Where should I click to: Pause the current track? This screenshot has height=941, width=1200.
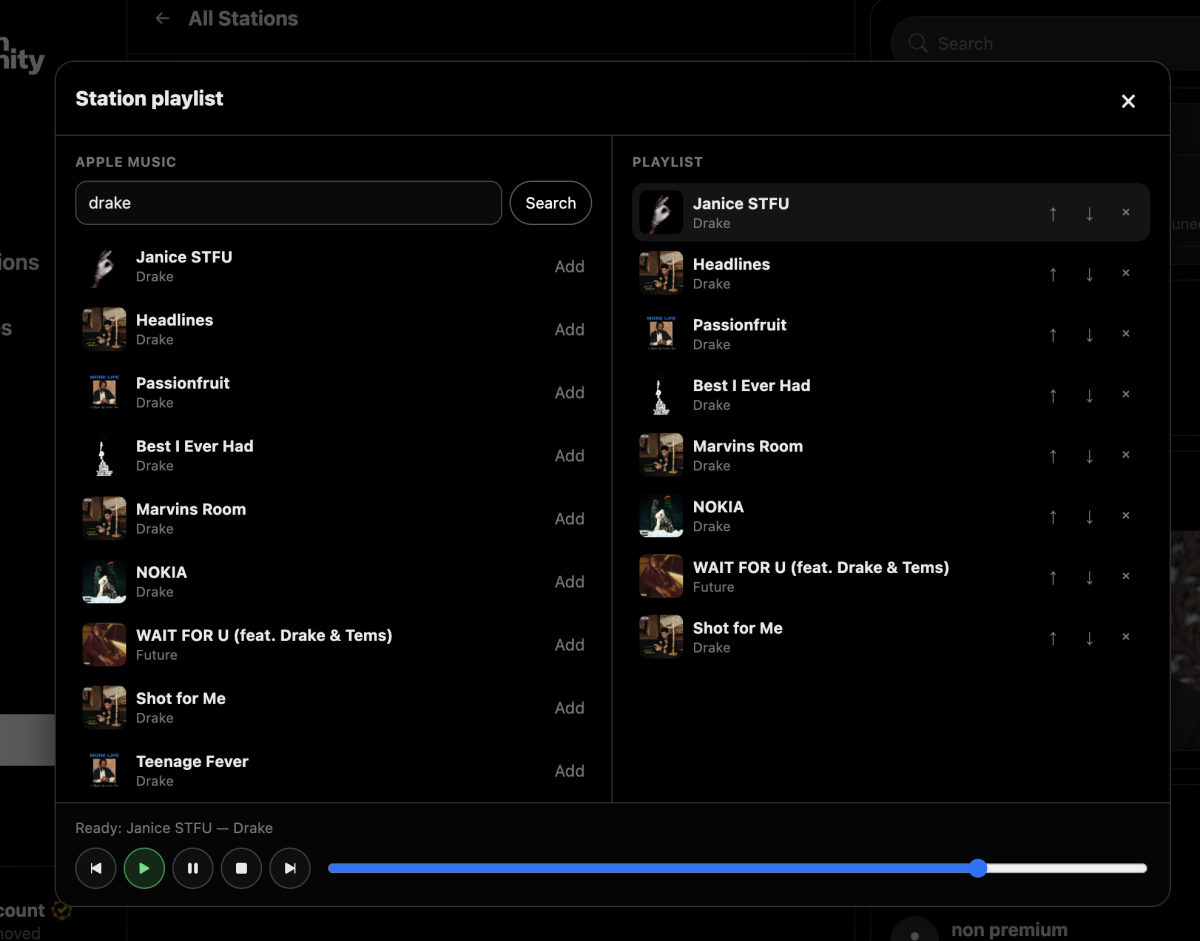tap(193, 868)
